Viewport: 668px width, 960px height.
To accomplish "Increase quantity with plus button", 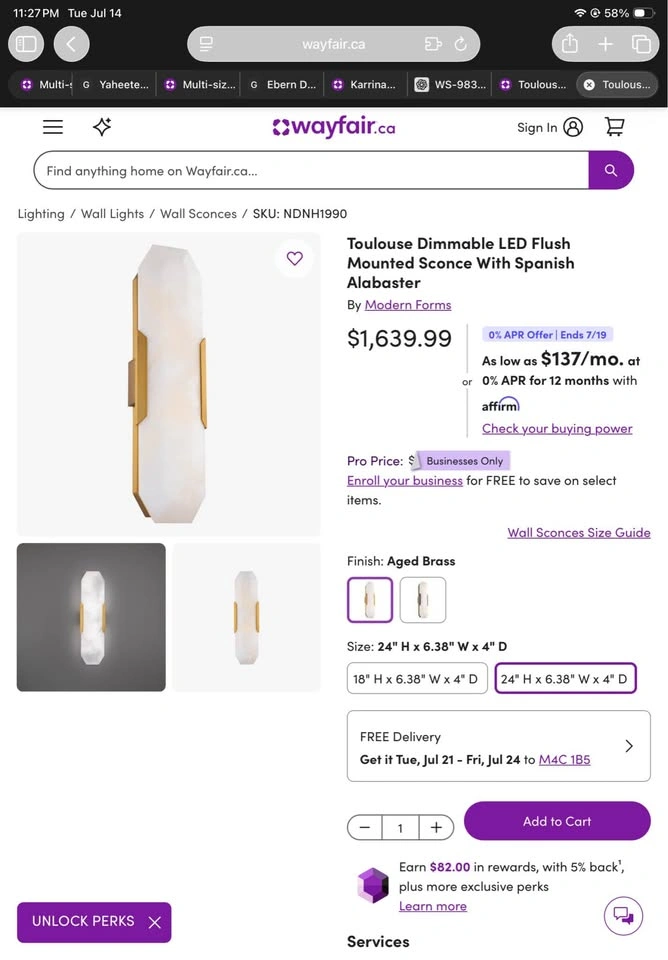I will click(436, 828).
